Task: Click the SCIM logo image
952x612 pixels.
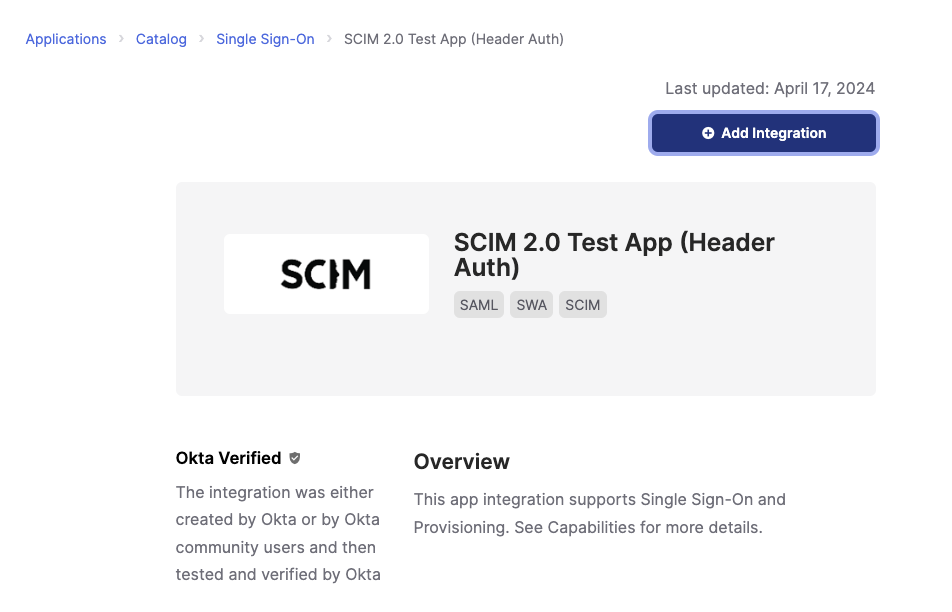Action: pos(326,274)
